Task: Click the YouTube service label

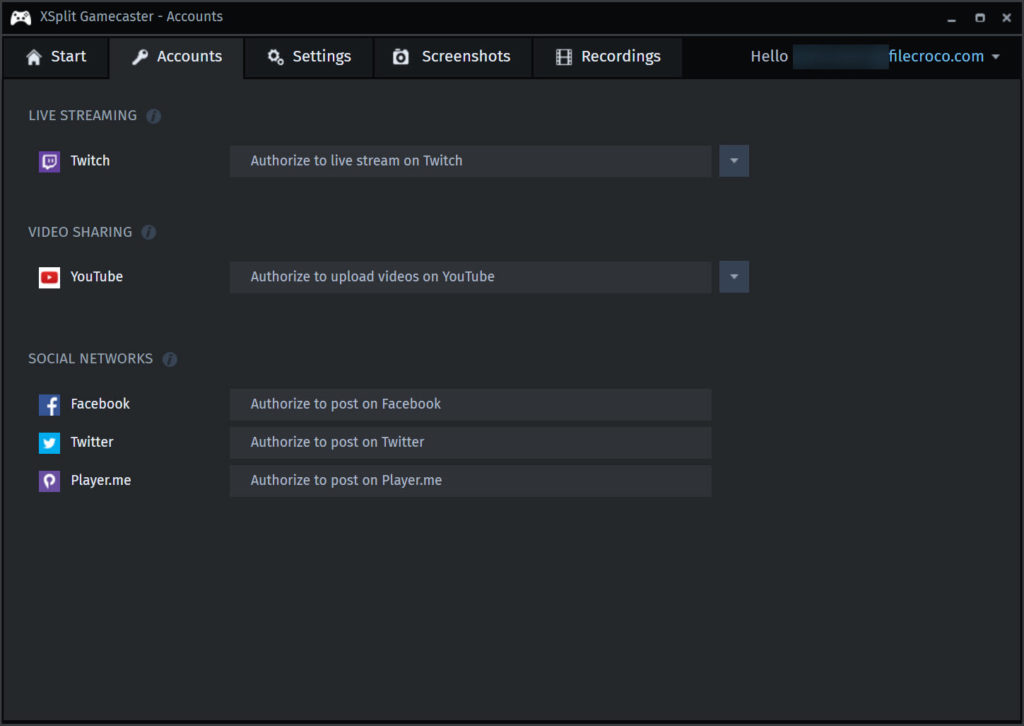Action: click(97, 277)
